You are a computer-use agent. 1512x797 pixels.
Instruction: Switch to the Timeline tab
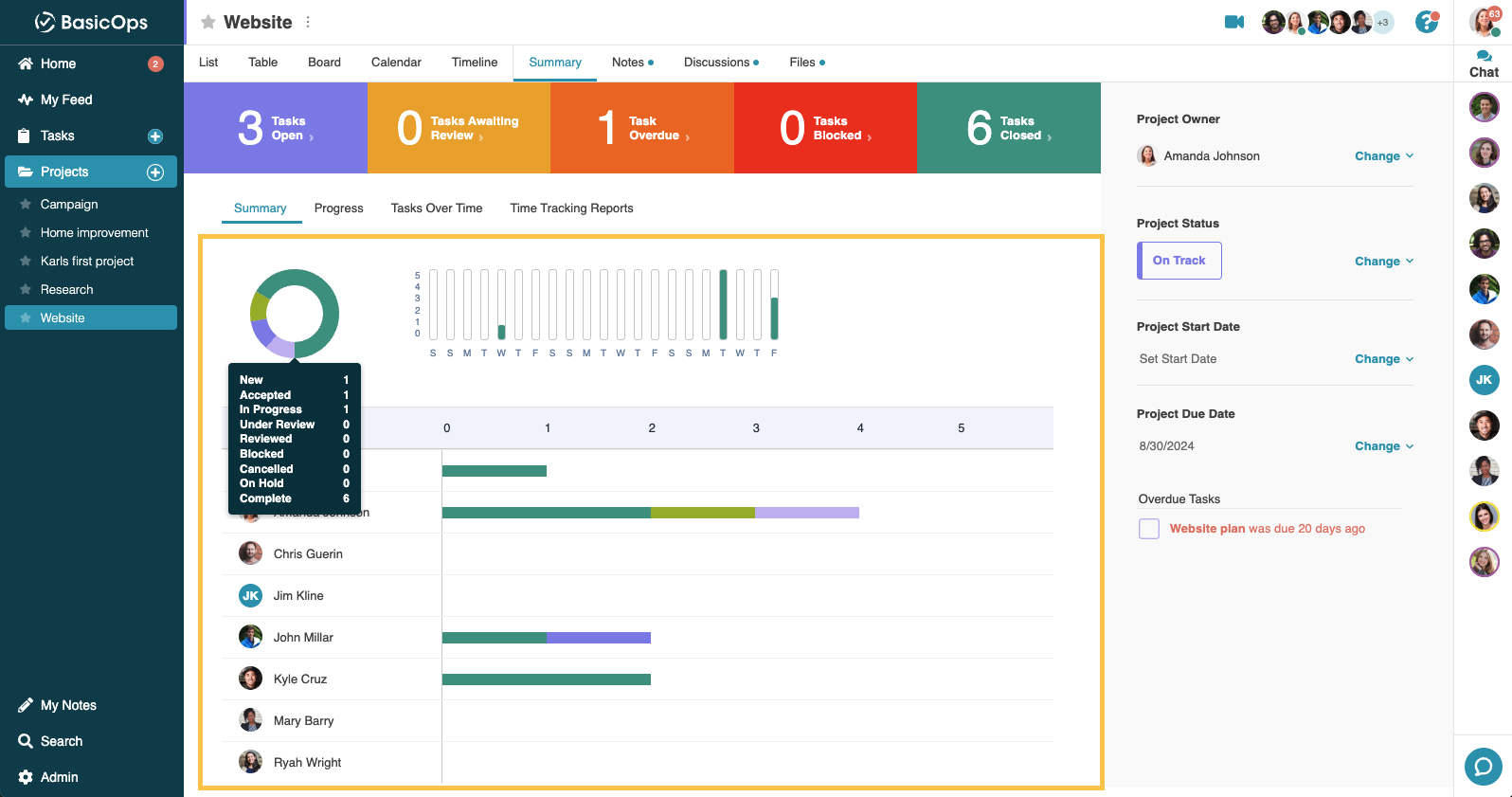[x=474, y=63]
